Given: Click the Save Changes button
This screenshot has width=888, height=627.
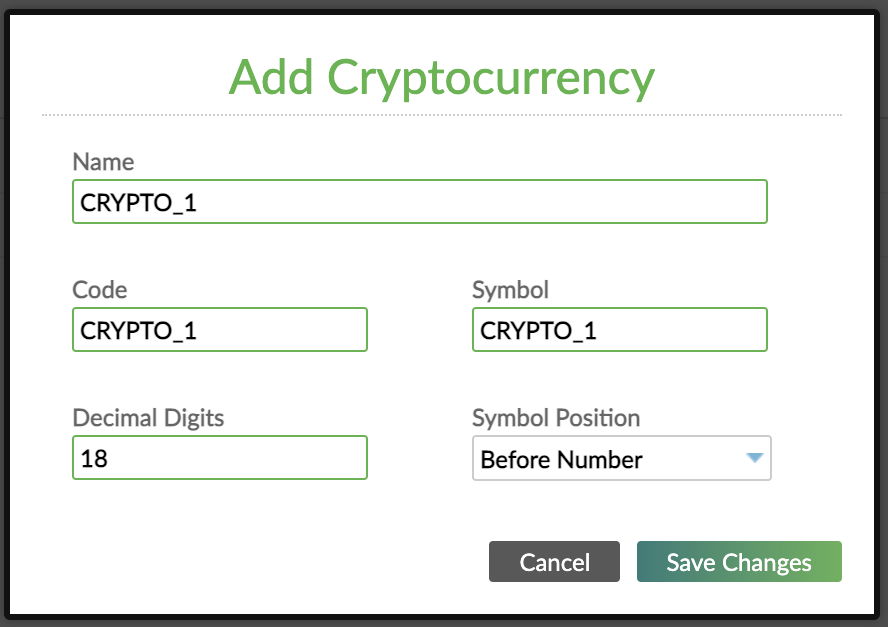Looking at the screenshot, I should pos(739,562).
